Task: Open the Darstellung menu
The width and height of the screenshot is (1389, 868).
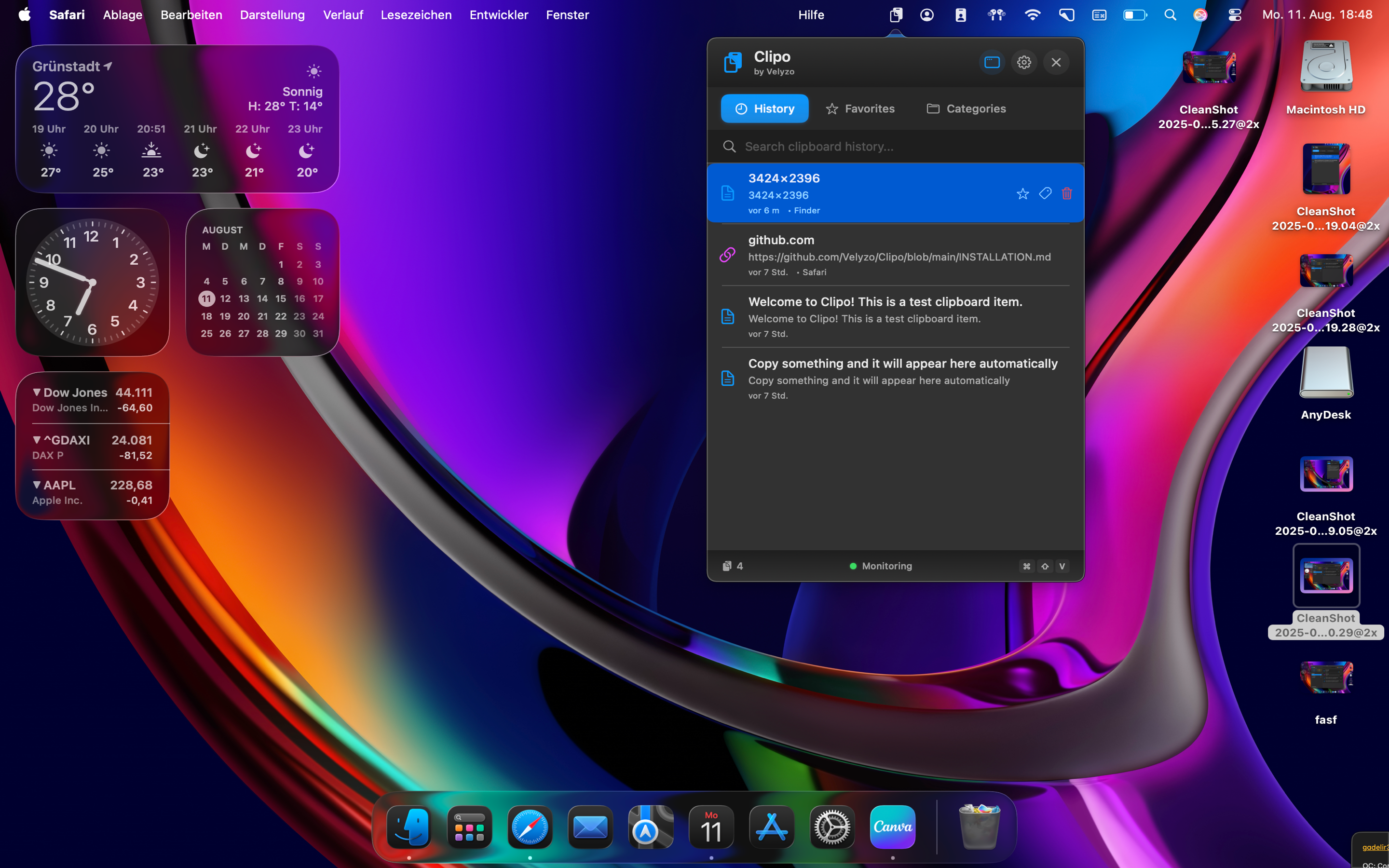Action: coord(272,15)
